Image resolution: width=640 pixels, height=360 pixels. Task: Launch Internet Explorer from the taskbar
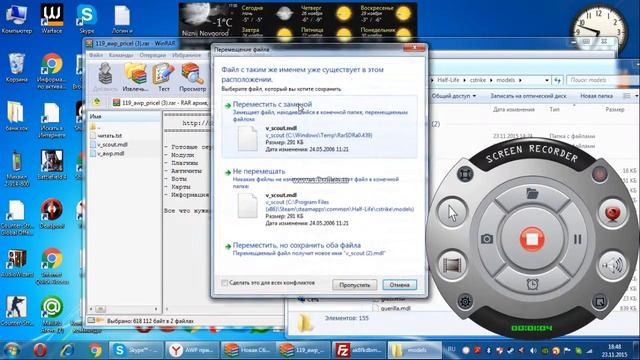click(x=67, y=350)
